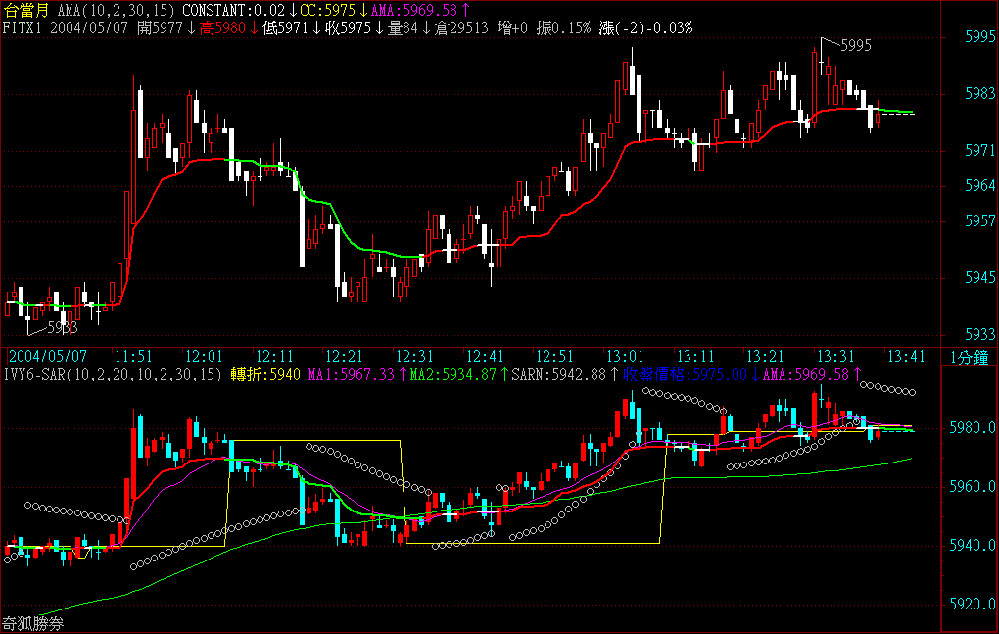999x634 pixels.
Task: Select the 5983 price axis label
Action: 980,94
